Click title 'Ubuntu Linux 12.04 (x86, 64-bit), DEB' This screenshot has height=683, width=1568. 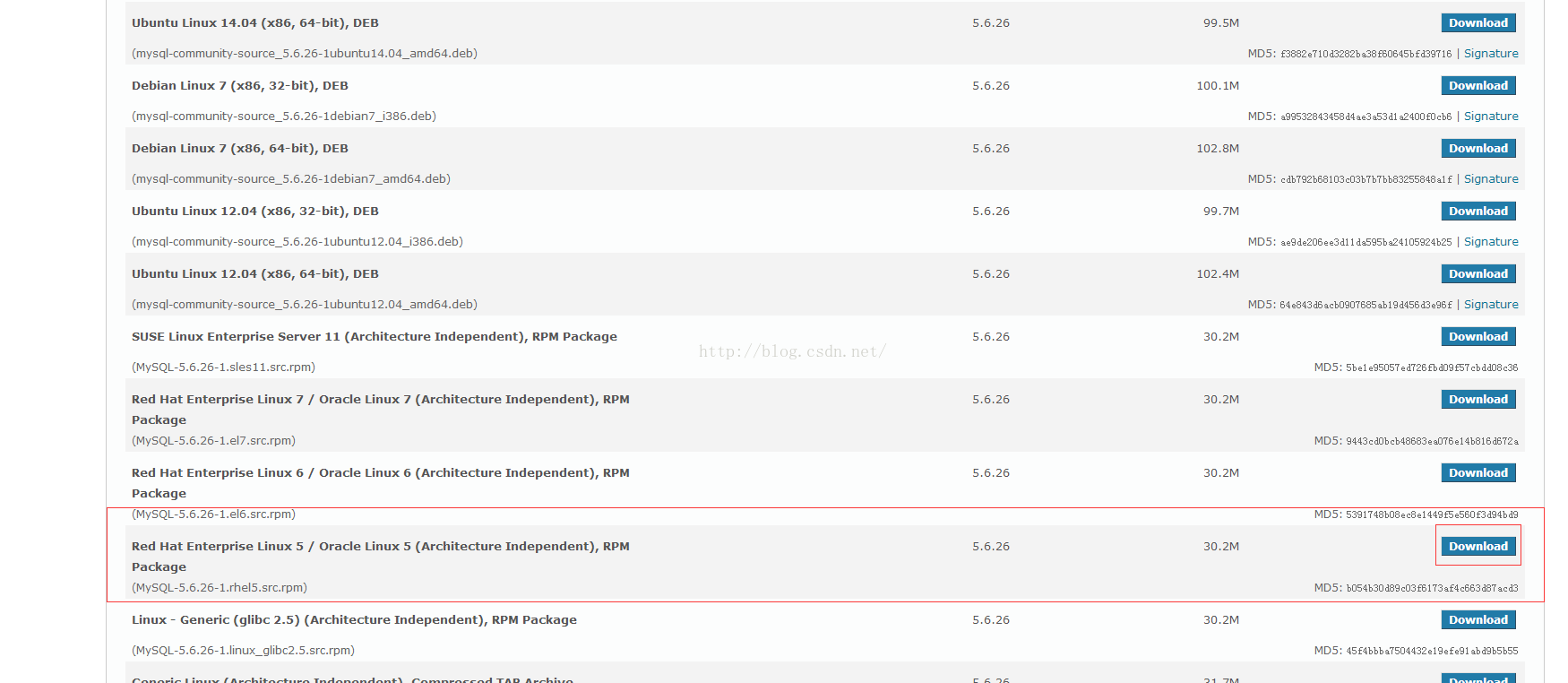255,274
